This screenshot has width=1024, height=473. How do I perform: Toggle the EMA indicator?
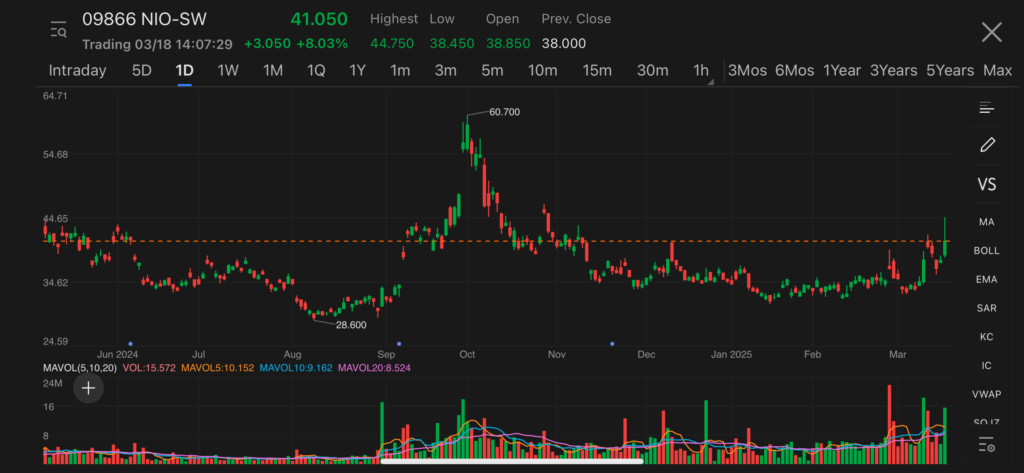(x=986, y=280)
